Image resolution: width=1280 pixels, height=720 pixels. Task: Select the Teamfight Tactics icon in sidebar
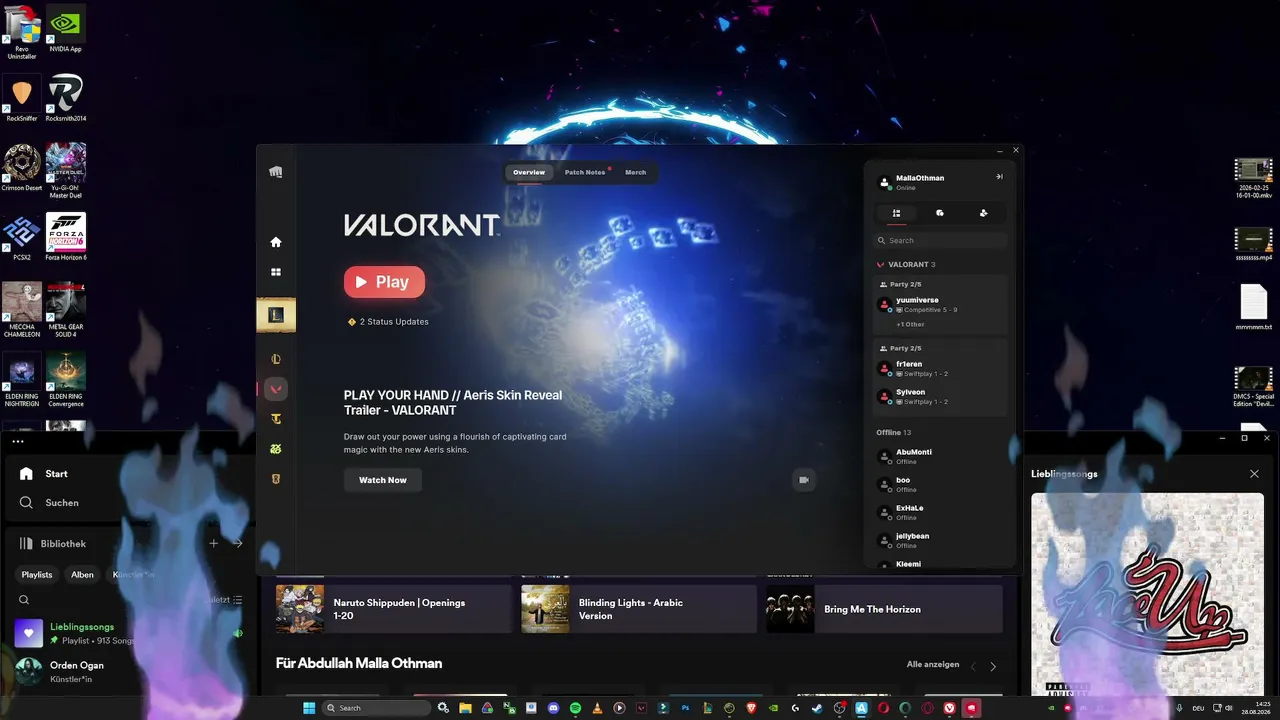coord(276,419)
